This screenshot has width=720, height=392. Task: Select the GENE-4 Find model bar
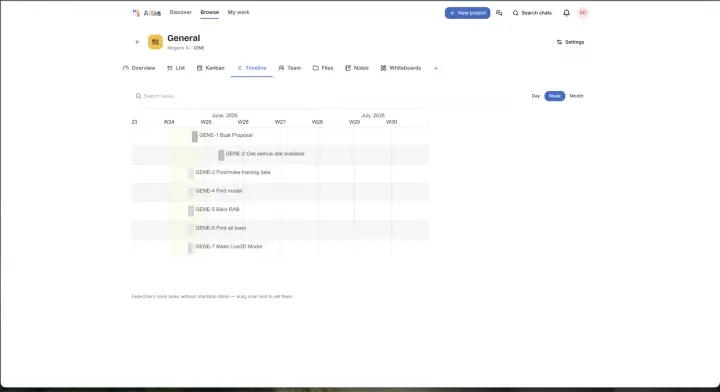pyautogui.click(x=191, y=192)
